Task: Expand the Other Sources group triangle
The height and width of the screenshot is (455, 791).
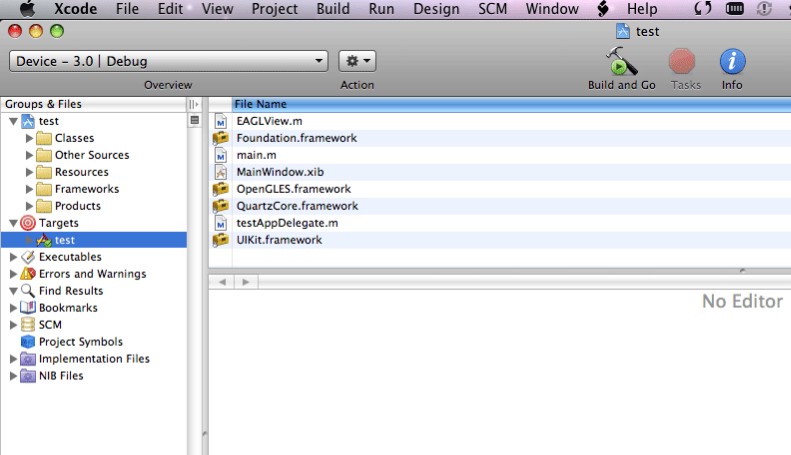Action: [x=29, y=155]
